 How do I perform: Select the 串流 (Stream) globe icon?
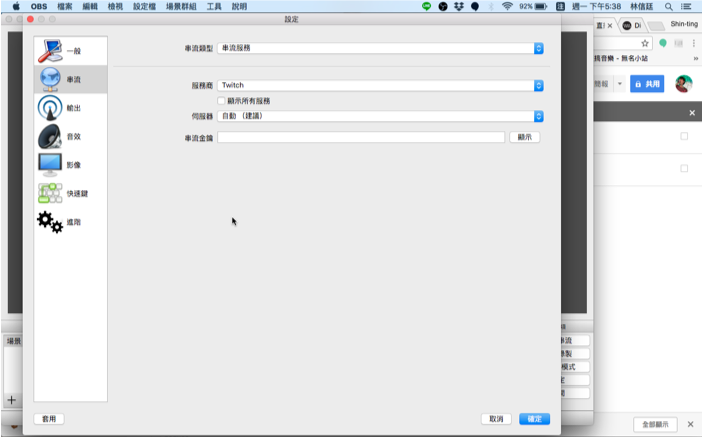(x=50, y=79)
